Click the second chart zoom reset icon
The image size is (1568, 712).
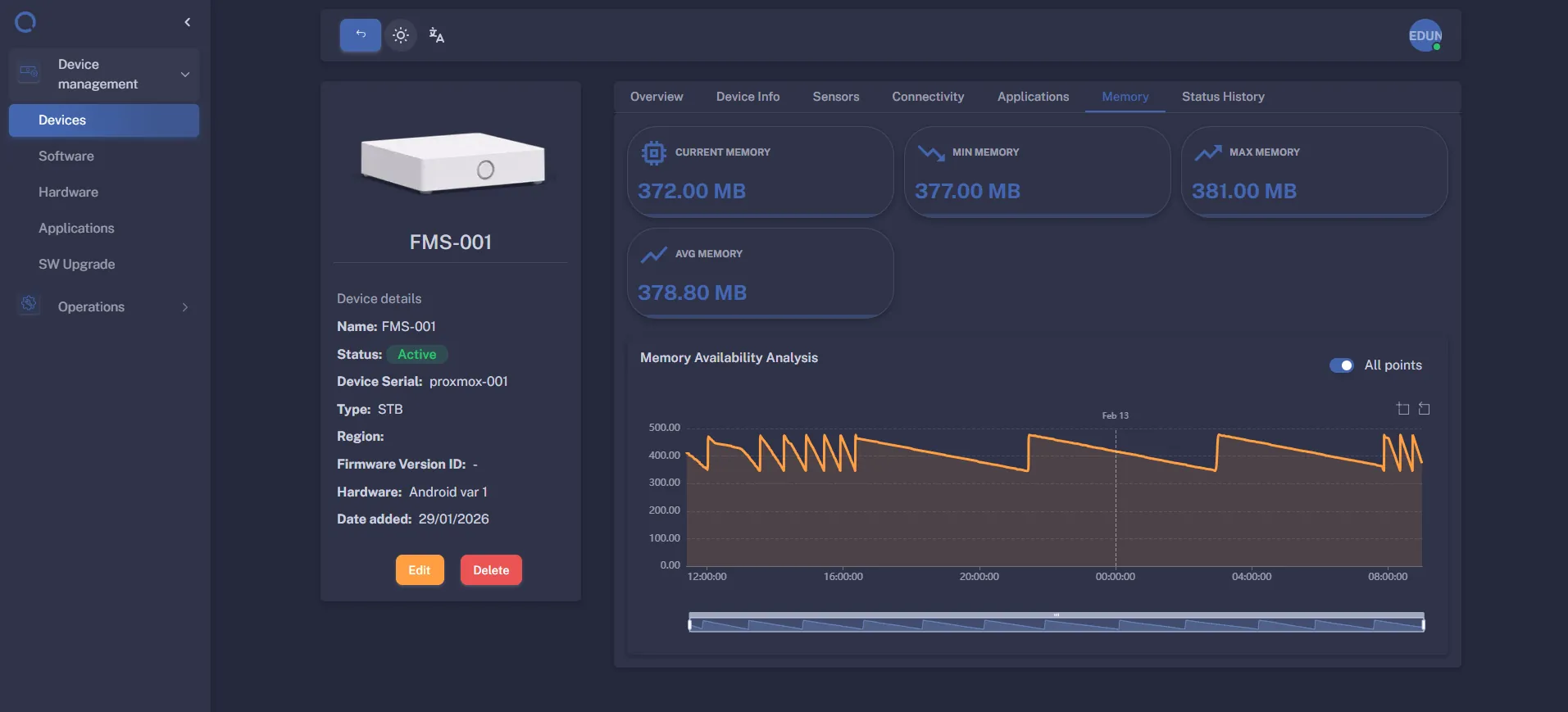pyautogui.click(x=1424, y=409)
